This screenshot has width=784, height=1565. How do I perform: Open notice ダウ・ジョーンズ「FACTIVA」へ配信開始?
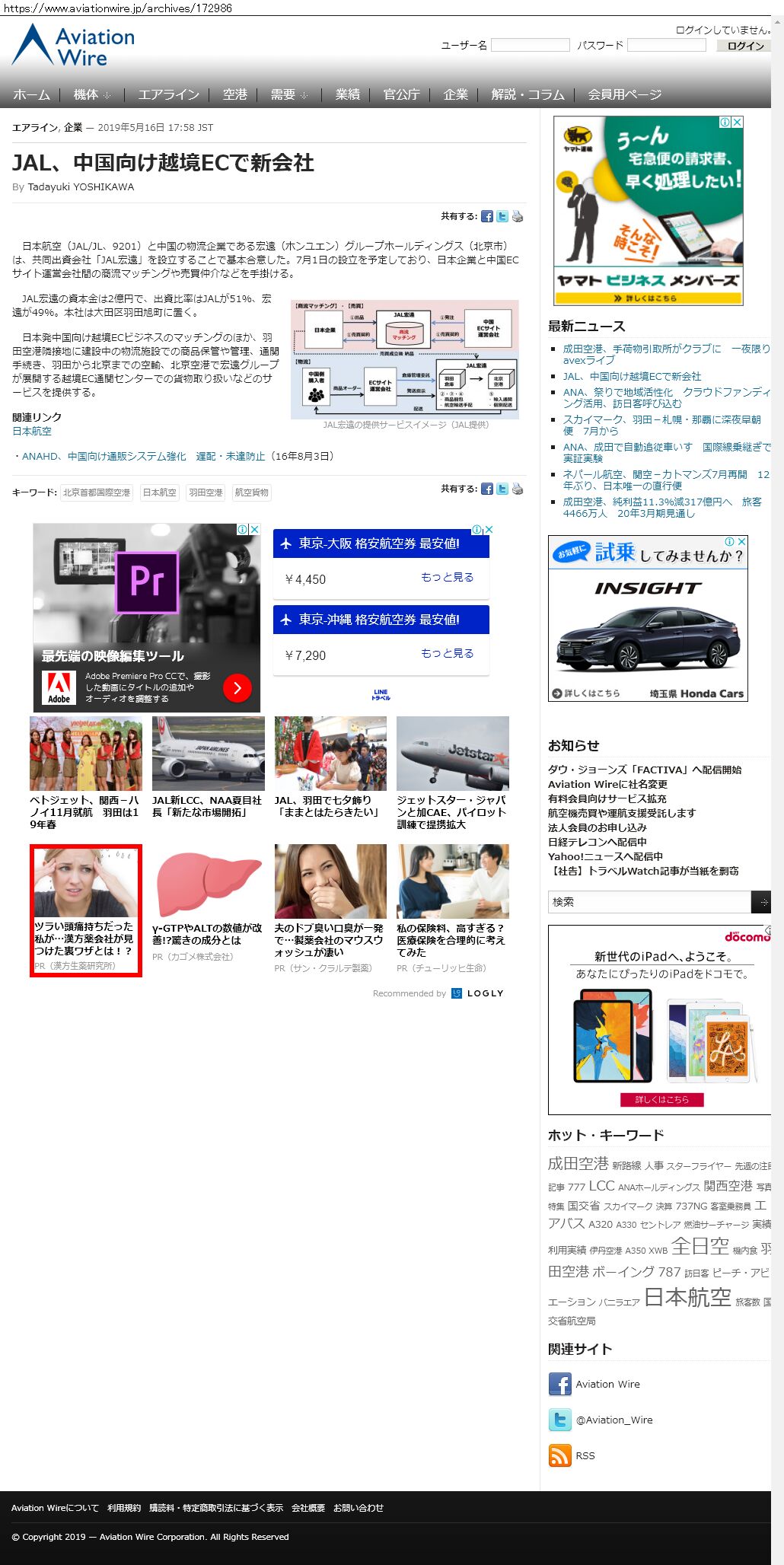coord(645,770)
